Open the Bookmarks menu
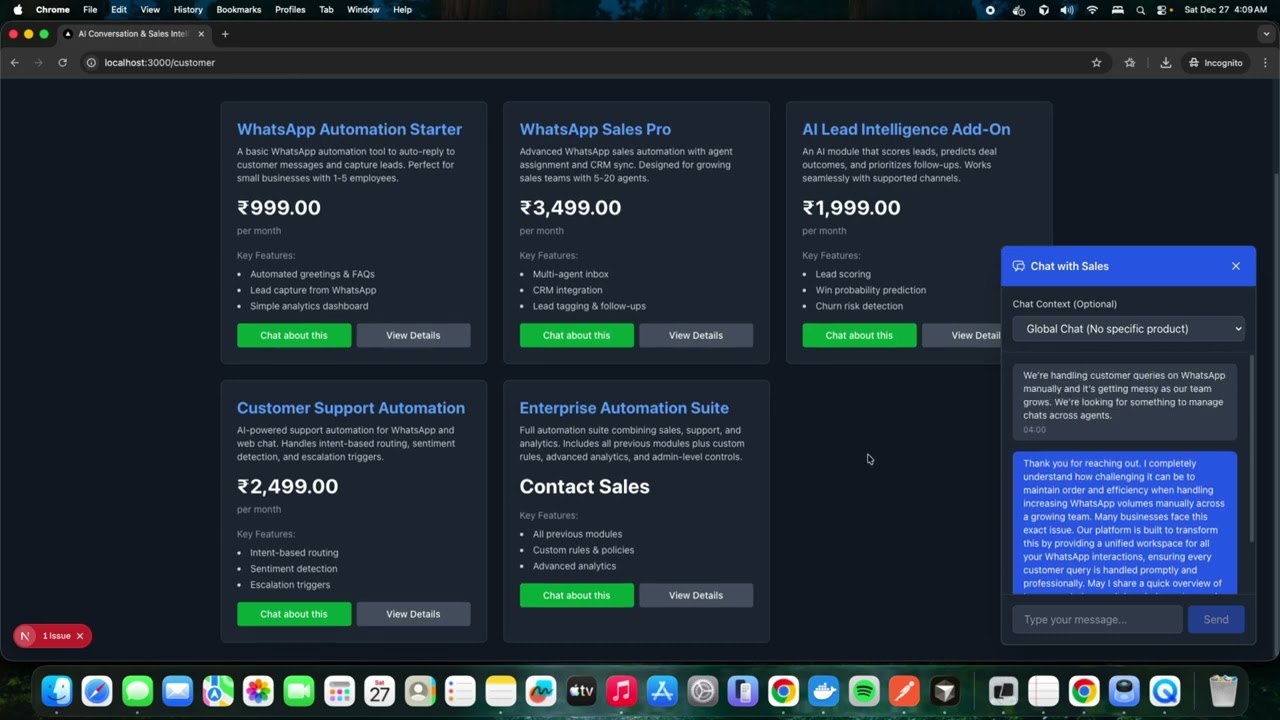The height and width of the screenshot is (720, 1280). click(239, 9)
